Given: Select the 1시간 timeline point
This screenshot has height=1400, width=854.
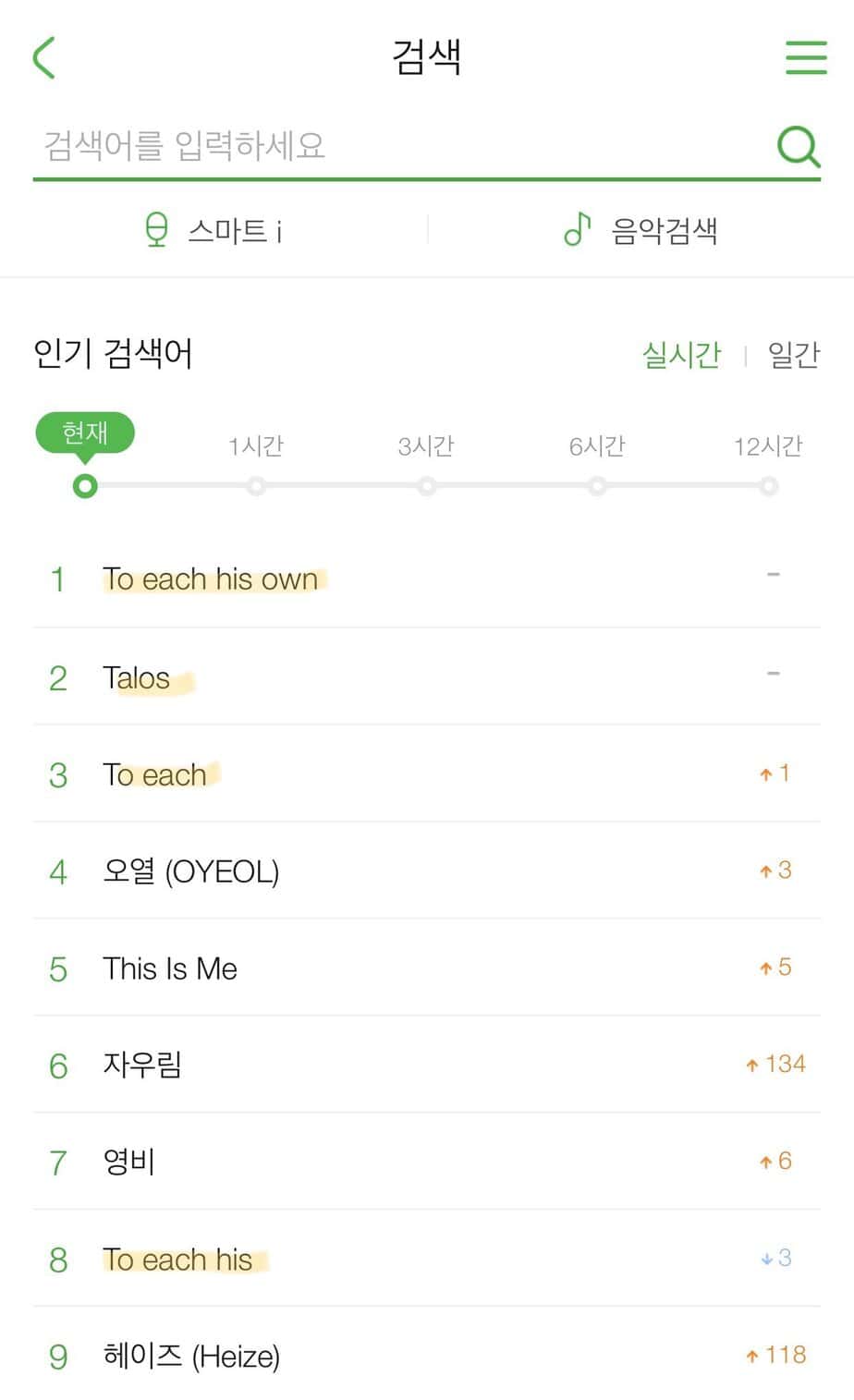Looking at the screenshot, I should point(256,486).
